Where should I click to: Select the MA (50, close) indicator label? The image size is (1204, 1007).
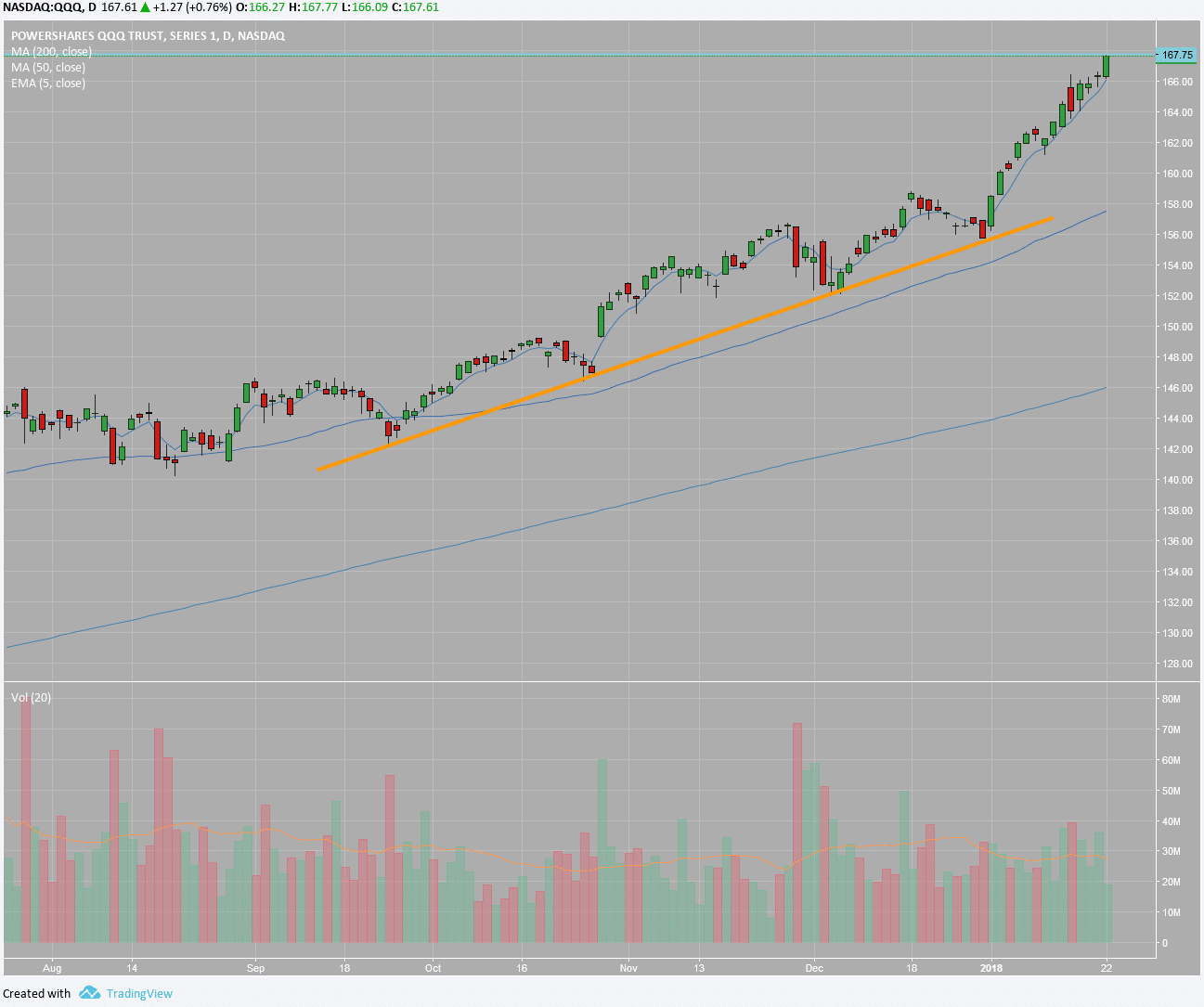pyautogui.click(x=48, y=68)
